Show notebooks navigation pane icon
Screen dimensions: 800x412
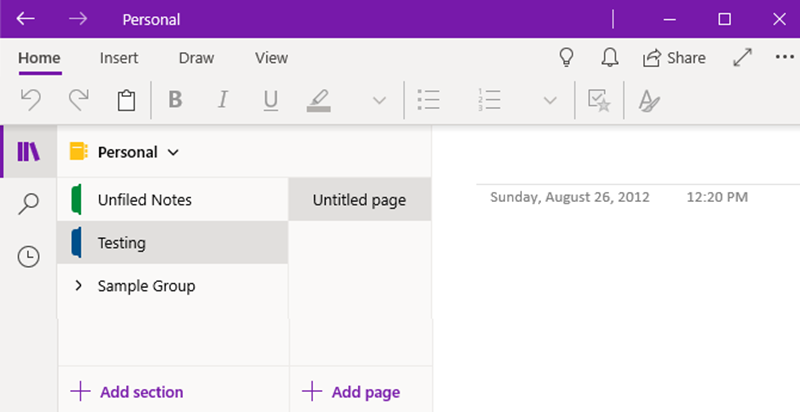29,151
